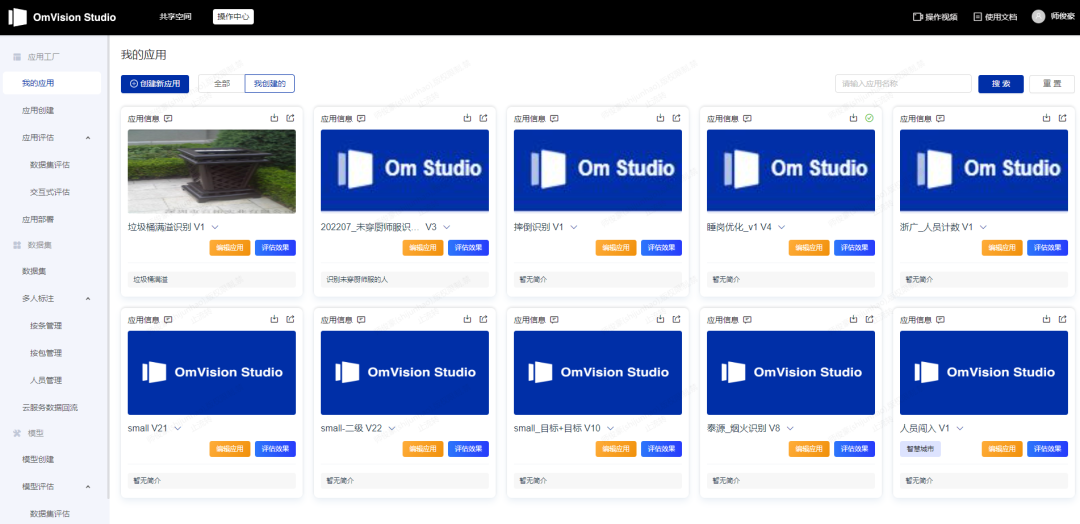
Task: Click the download icon on 垃圾桶满溢识别 card
Action: 274,118
